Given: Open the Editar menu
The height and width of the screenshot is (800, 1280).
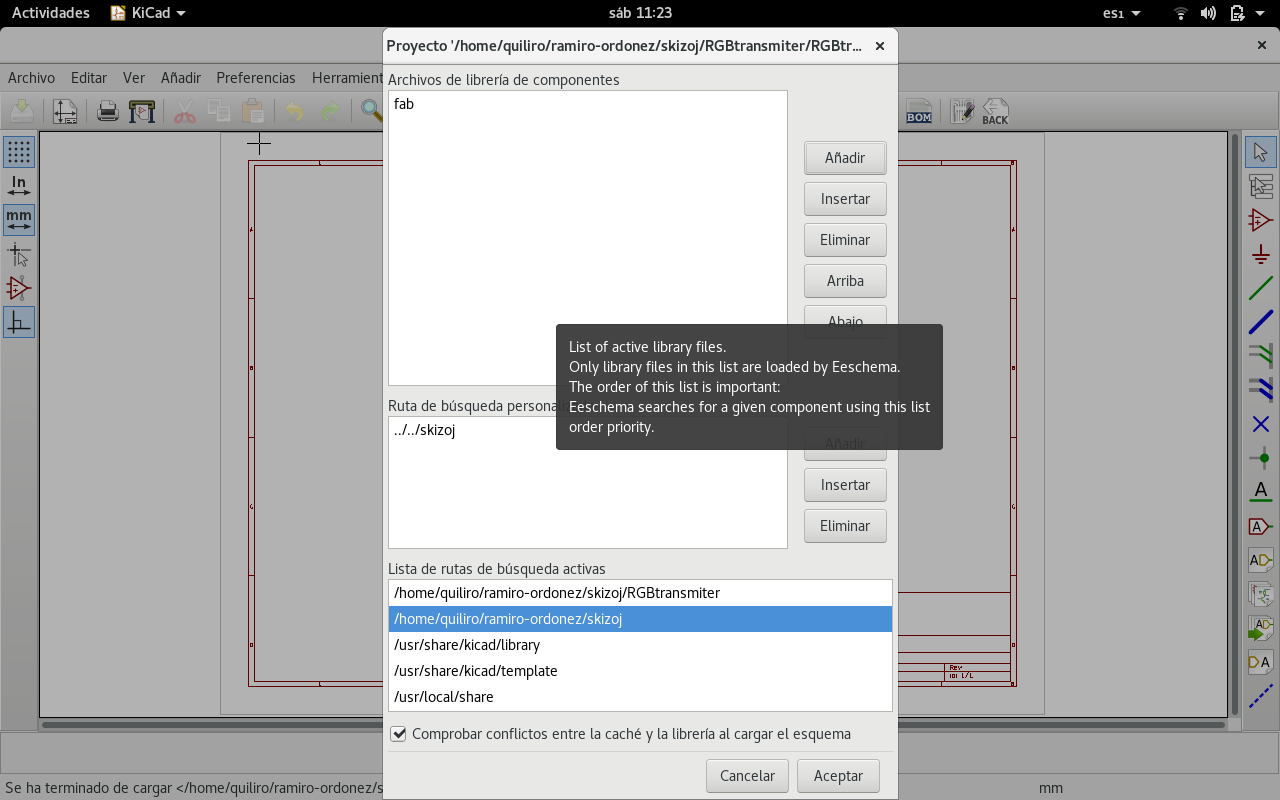Looking at the screenshot, I should [x=89, y=78].
